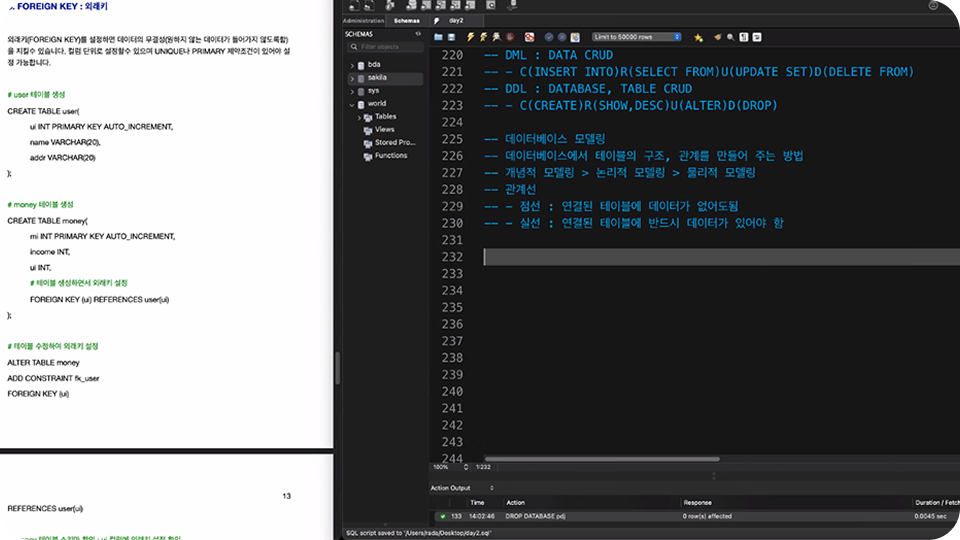Click the 'DDL : DATABASE, TABLE CRUD' comment line
This screenshot has width=960, height=540.
pos(588,89)
